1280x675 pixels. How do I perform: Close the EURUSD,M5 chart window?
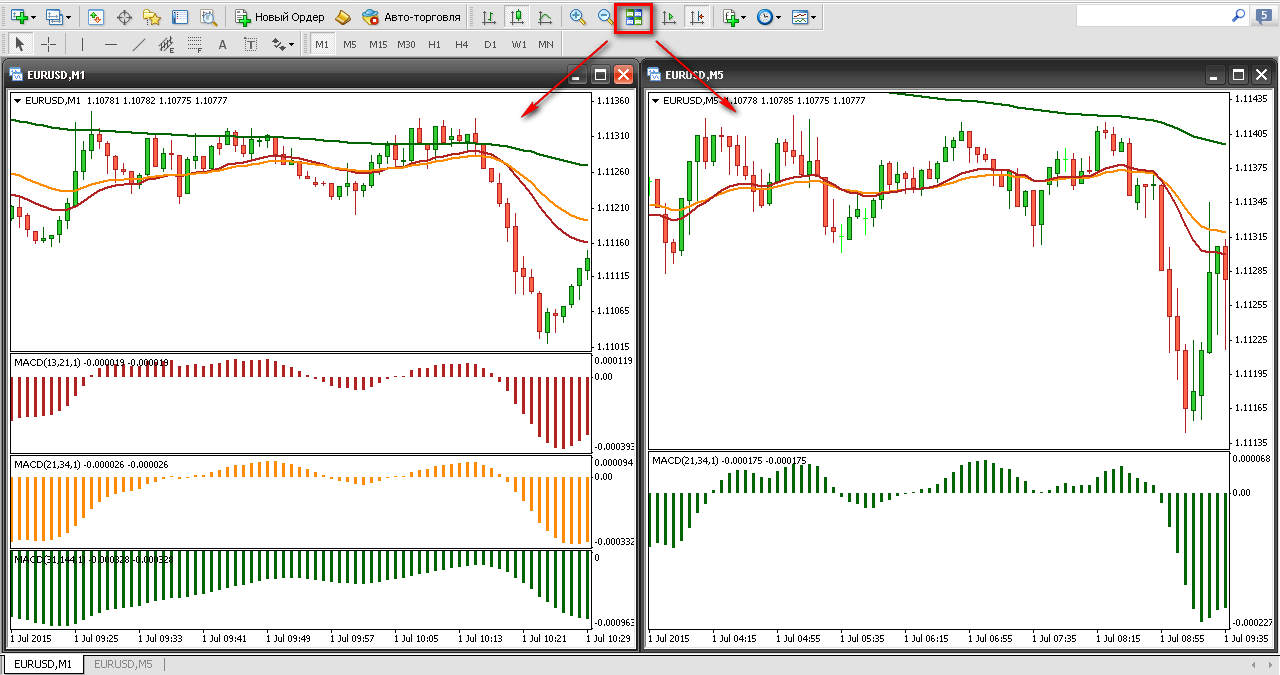coord(1262,74)
